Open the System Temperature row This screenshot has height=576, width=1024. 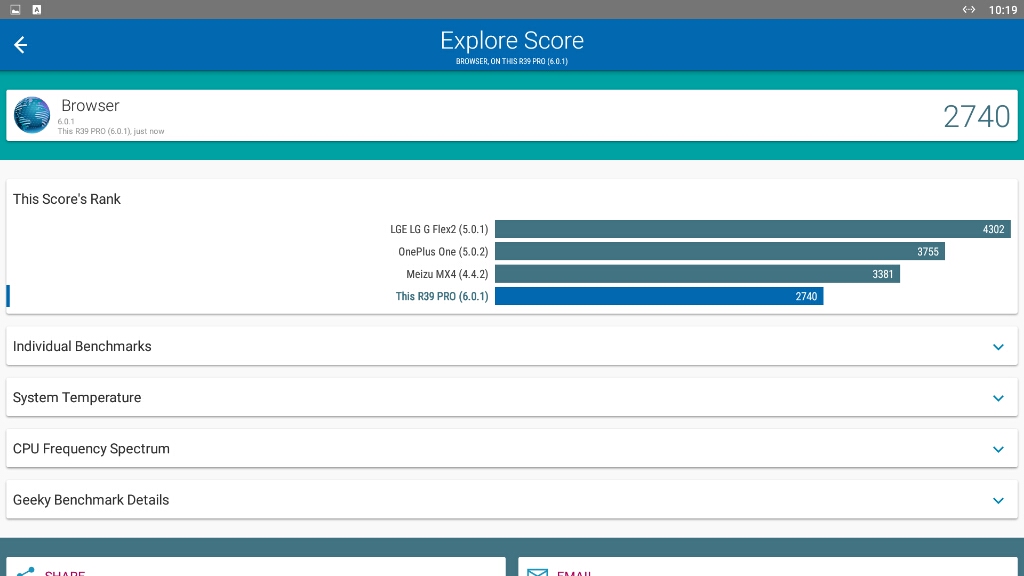[x=512, y=397]
